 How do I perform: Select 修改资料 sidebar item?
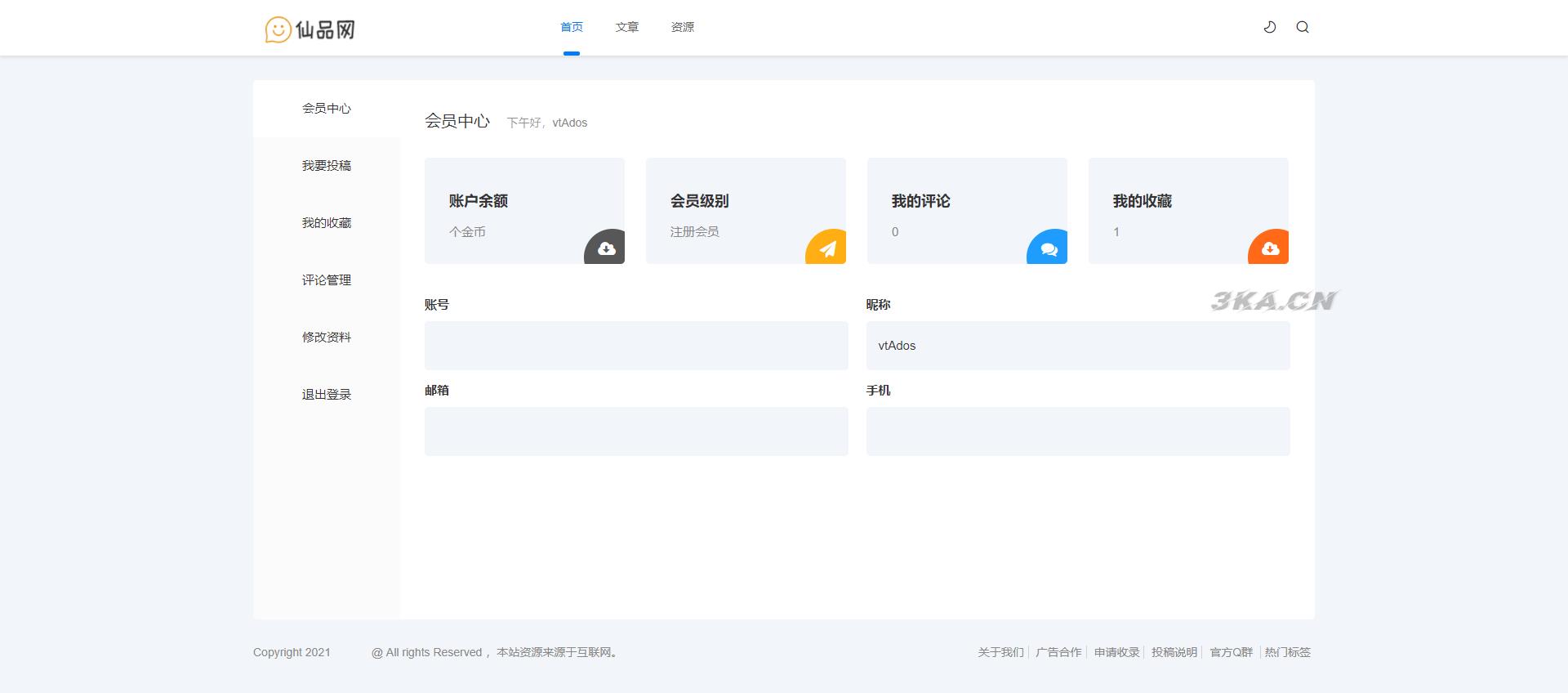tap(327, 338)
